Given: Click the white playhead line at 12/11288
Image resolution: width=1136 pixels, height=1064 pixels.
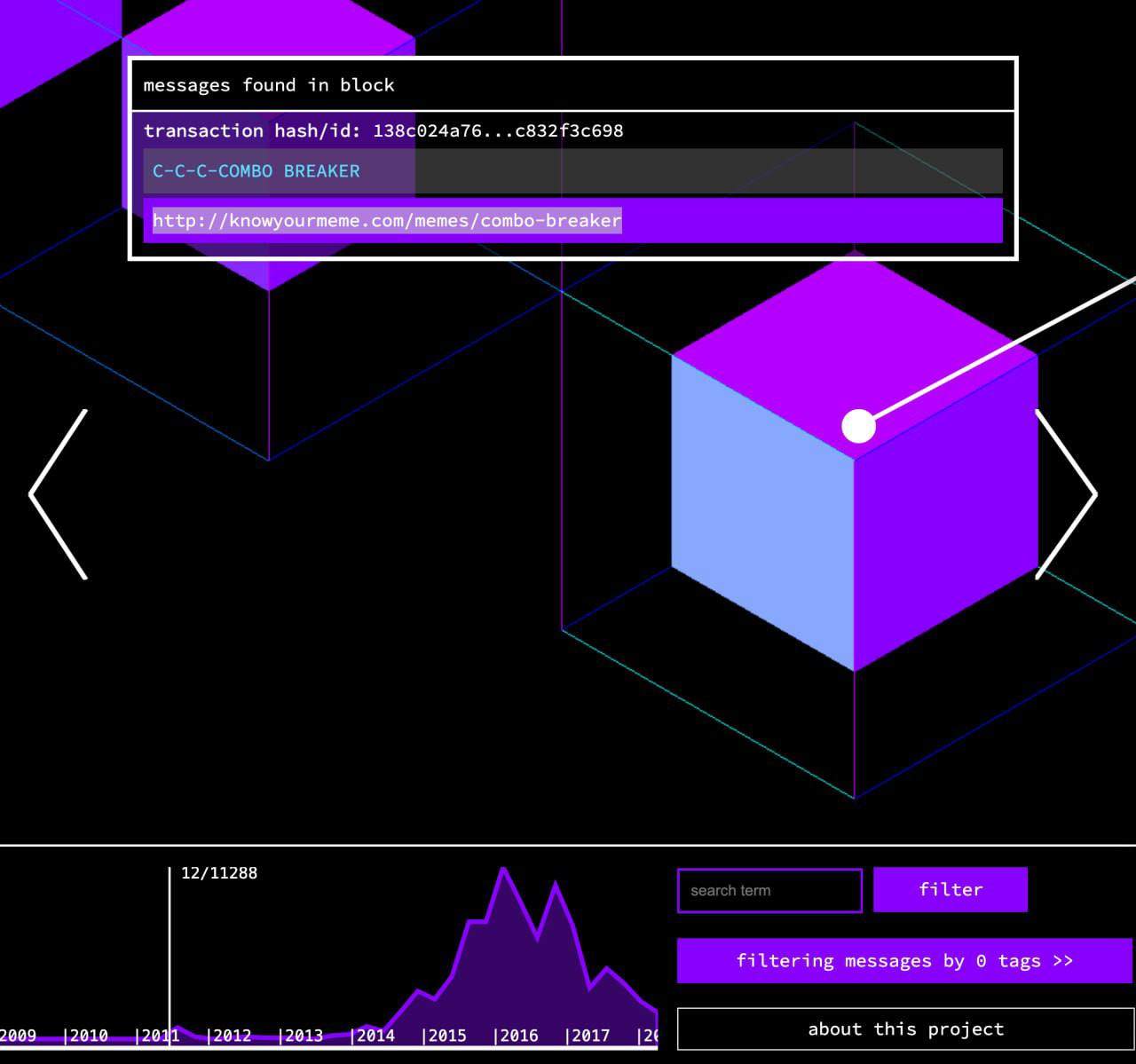Looking at the screenshot, I should point(170,950).
